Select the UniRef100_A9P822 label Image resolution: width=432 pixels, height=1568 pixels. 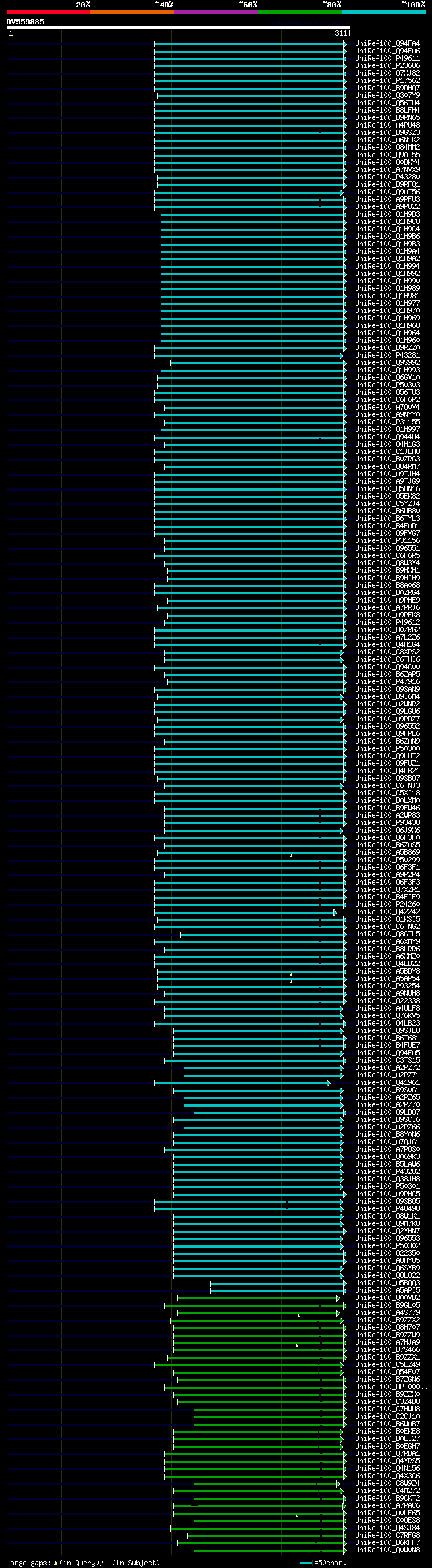click(387, 207)
